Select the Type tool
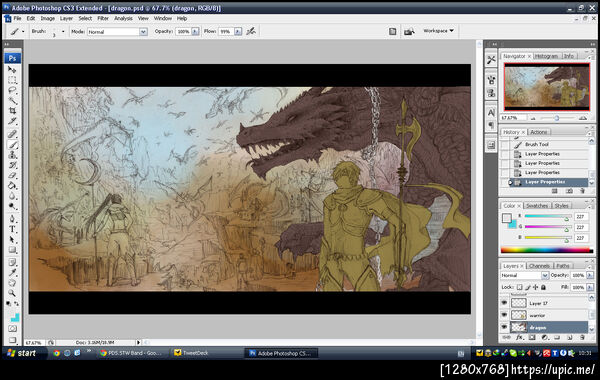The width and height of the screenshot is (600, 380). pos(12,230)
